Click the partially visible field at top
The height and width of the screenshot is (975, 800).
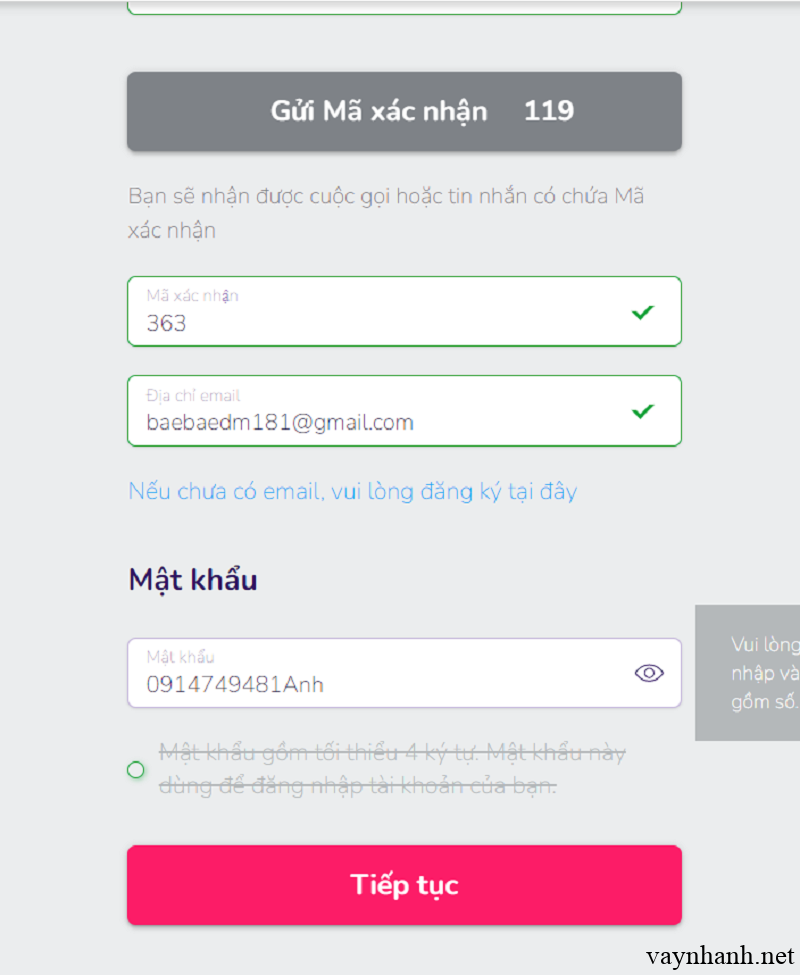click(404, 7)
